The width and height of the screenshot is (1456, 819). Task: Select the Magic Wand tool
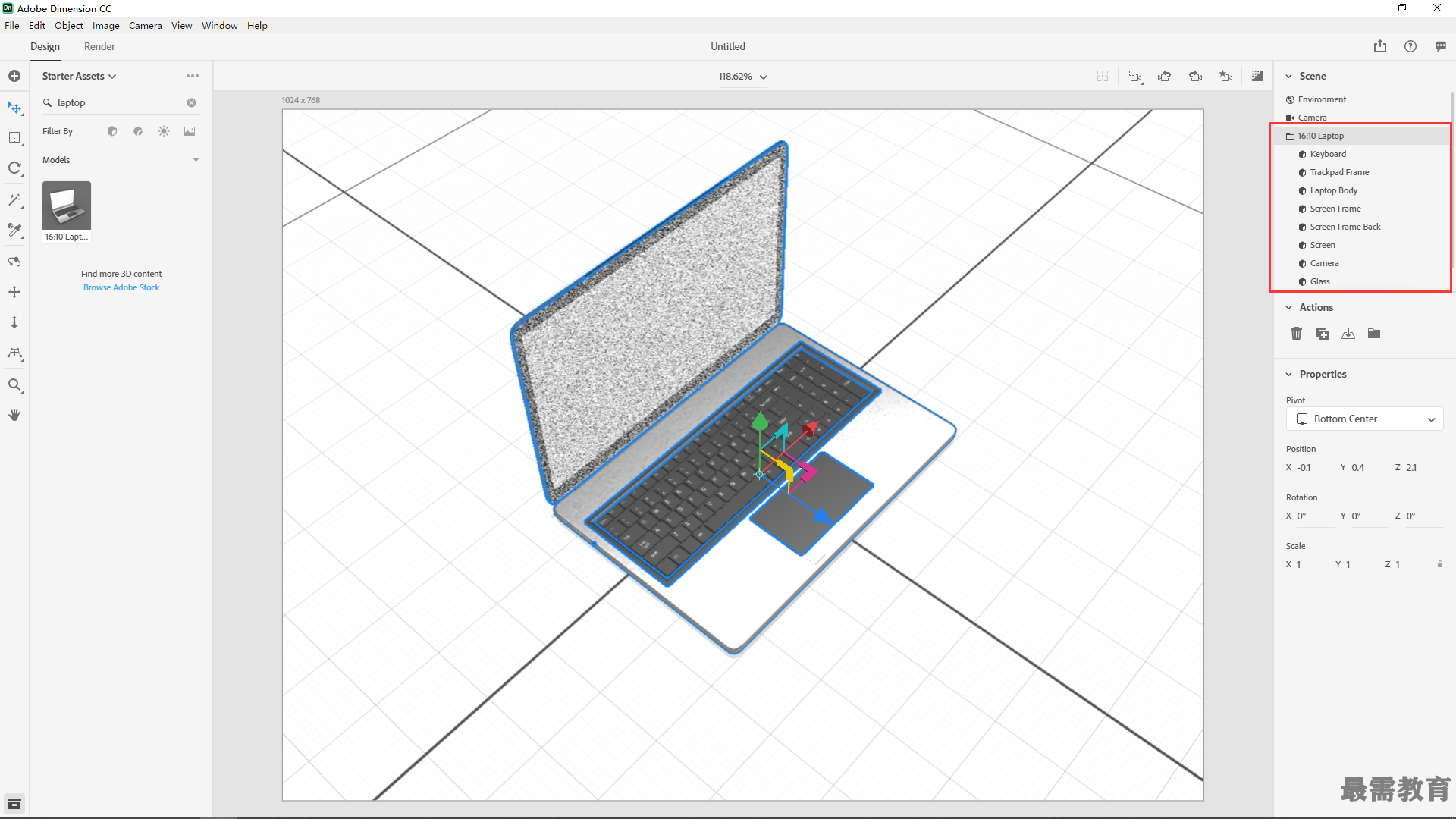point(14,199)
